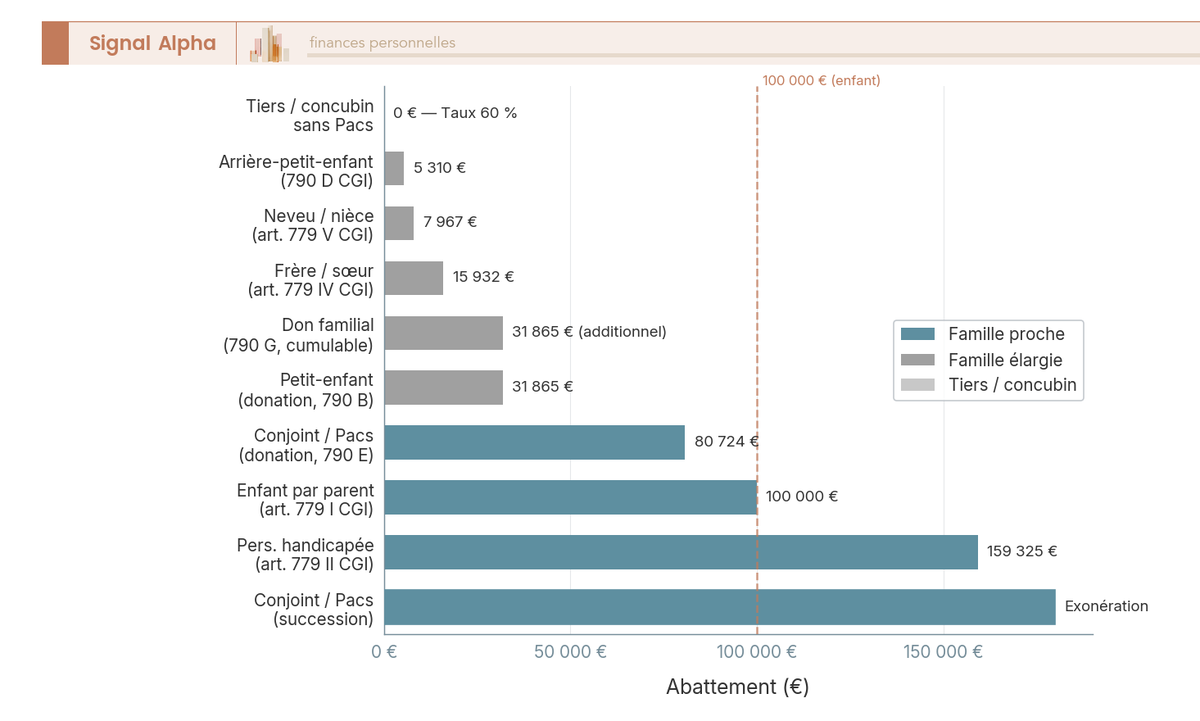Click the Conjoint / Pacs donation 790 E bar
1200x721 pixels.
535,442
